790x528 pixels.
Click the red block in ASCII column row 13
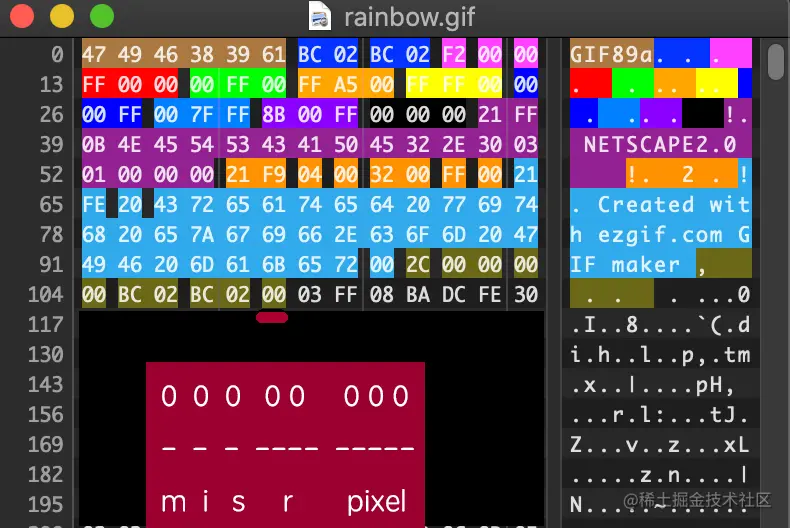coord(590,83)
